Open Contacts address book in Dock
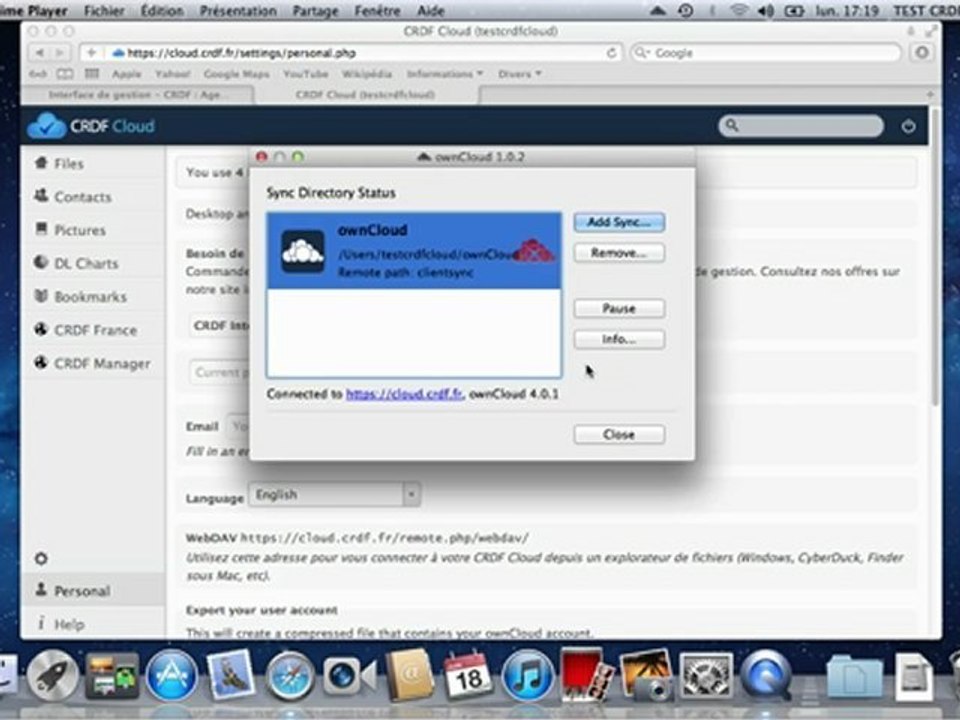This screenshot has height=720, width=960. pyautogui.click(x=409, y=675)
